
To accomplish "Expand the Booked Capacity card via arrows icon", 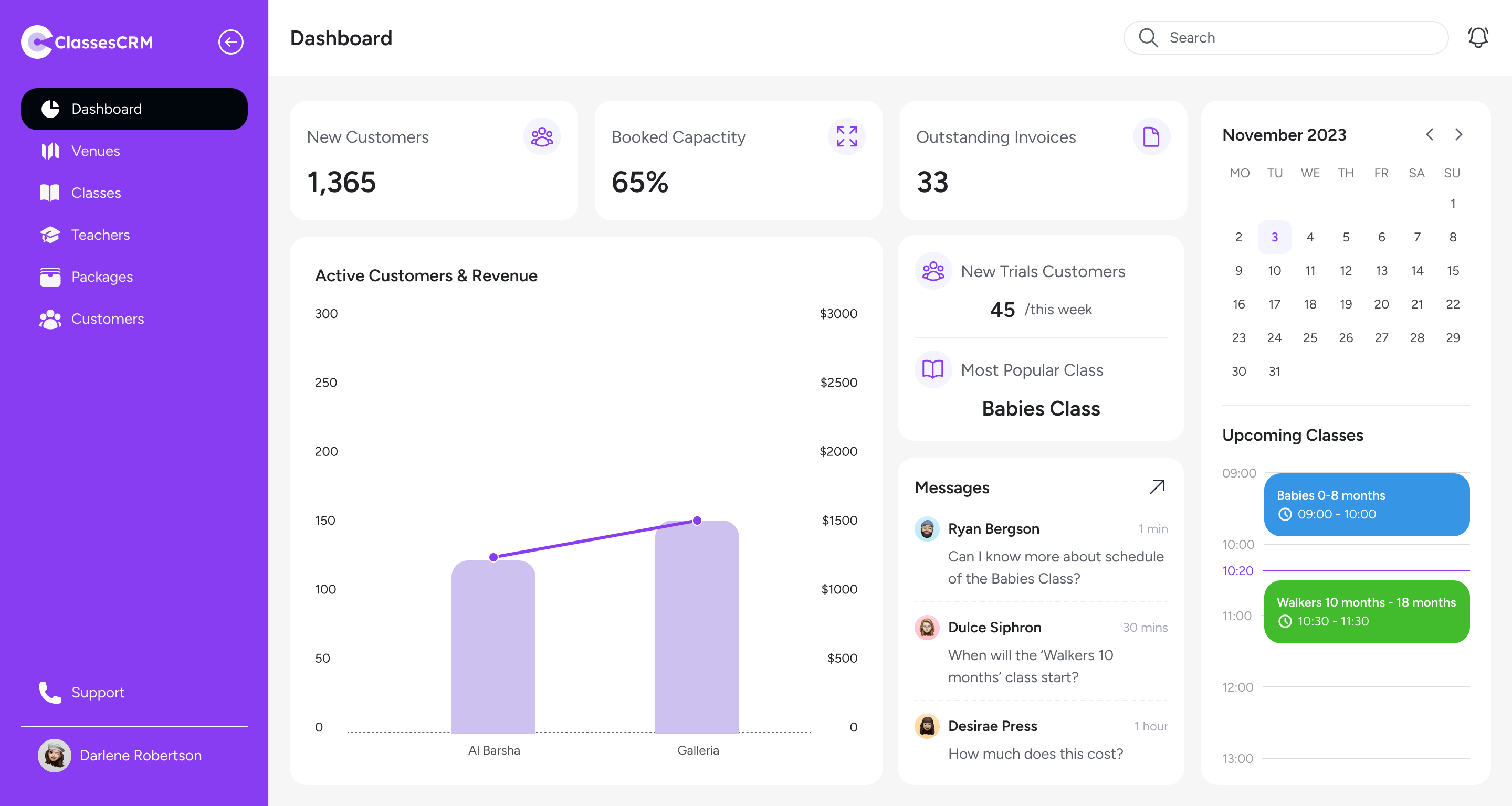I will [846, 136].
